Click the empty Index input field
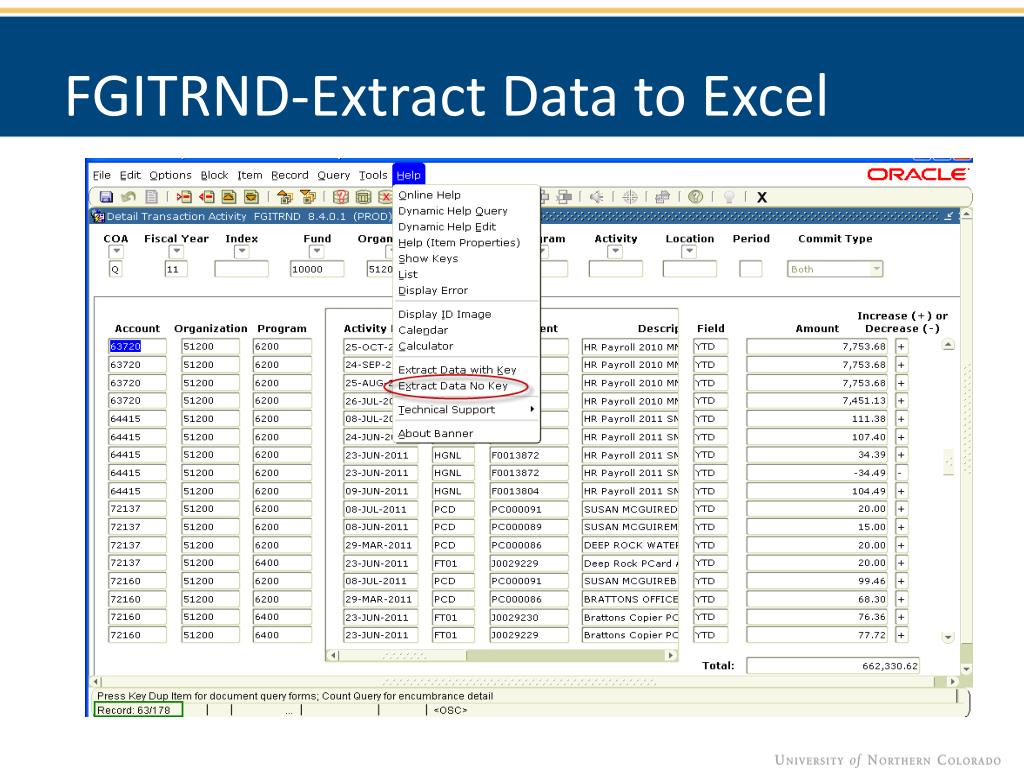Viewport: 1024px width, 768px height. pos(242,269)
